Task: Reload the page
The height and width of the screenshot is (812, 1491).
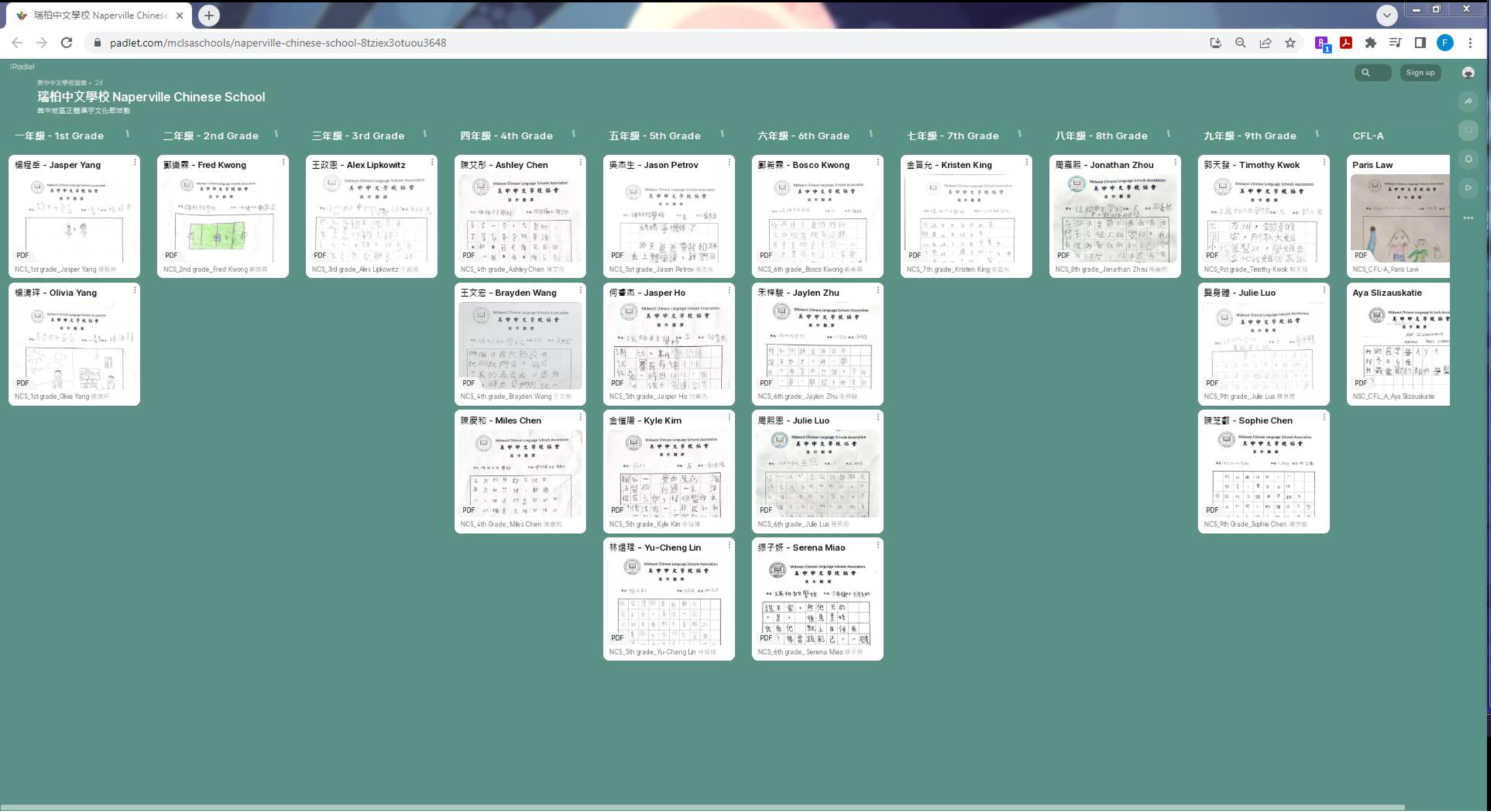Action: tap(67, 43)
